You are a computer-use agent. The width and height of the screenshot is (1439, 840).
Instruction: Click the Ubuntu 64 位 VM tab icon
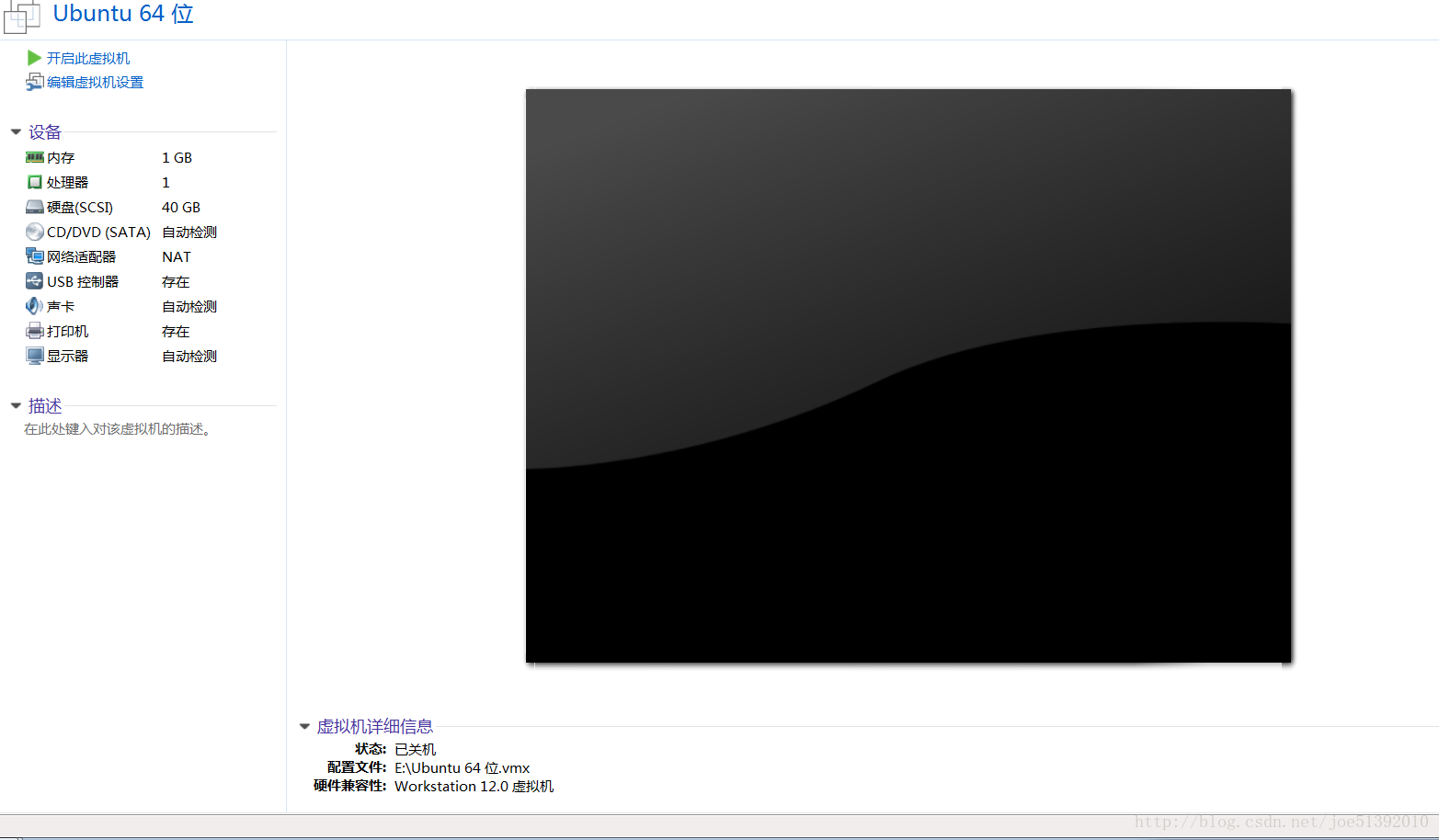[x=22, y=17]
